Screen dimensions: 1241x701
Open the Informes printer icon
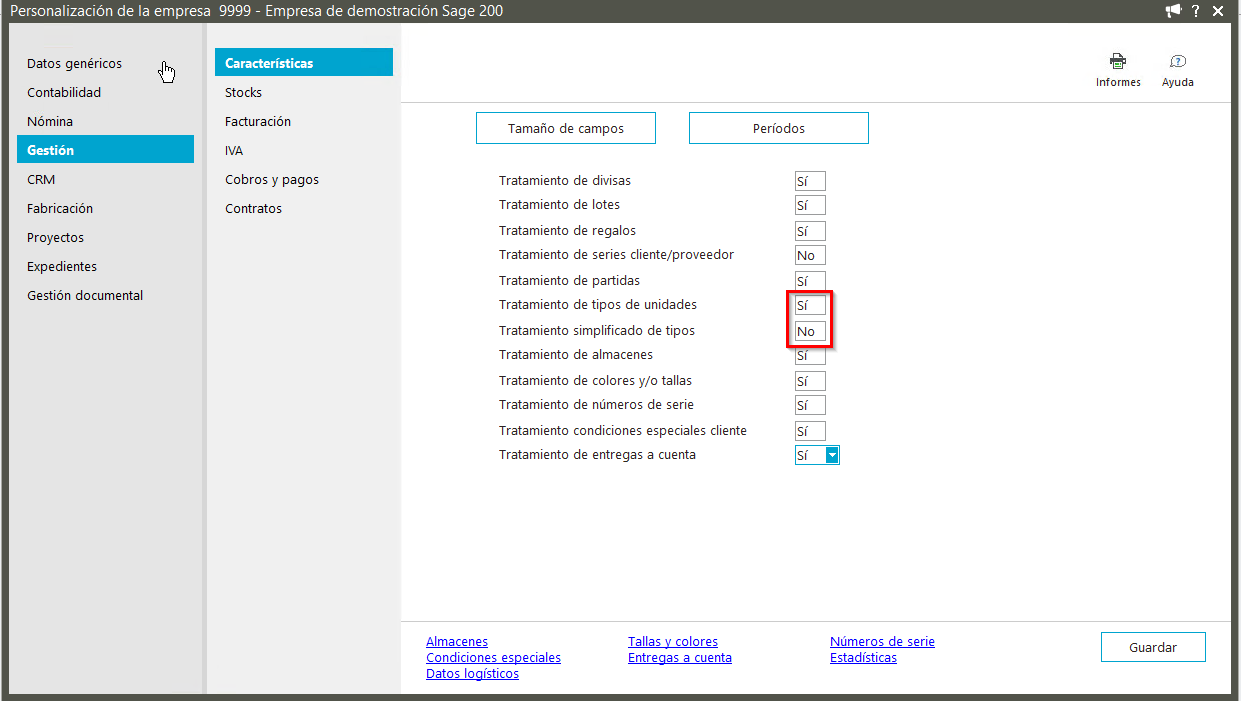[1117, 62]
